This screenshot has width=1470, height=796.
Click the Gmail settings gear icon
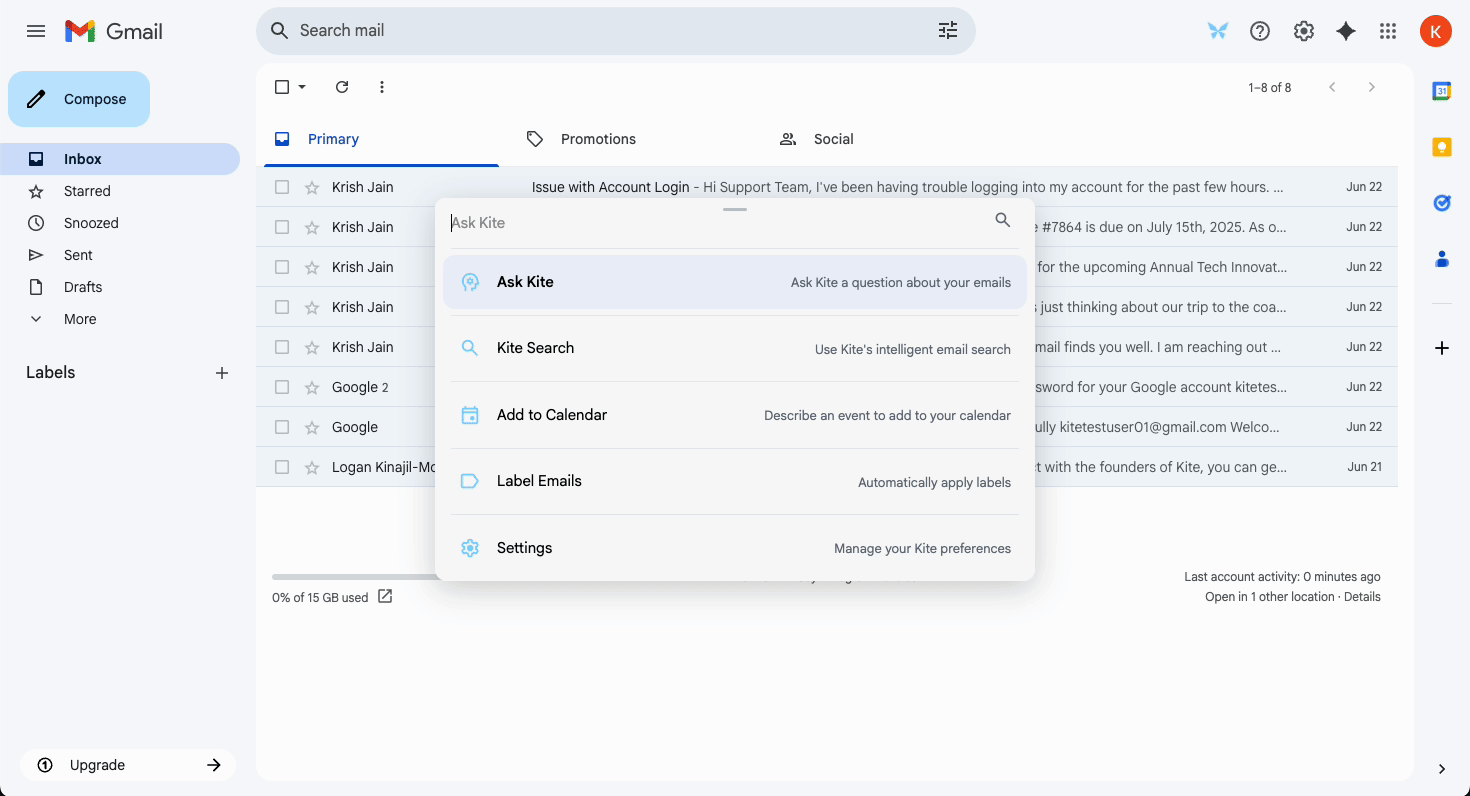pyautogui.click(x=1304, y=31)
